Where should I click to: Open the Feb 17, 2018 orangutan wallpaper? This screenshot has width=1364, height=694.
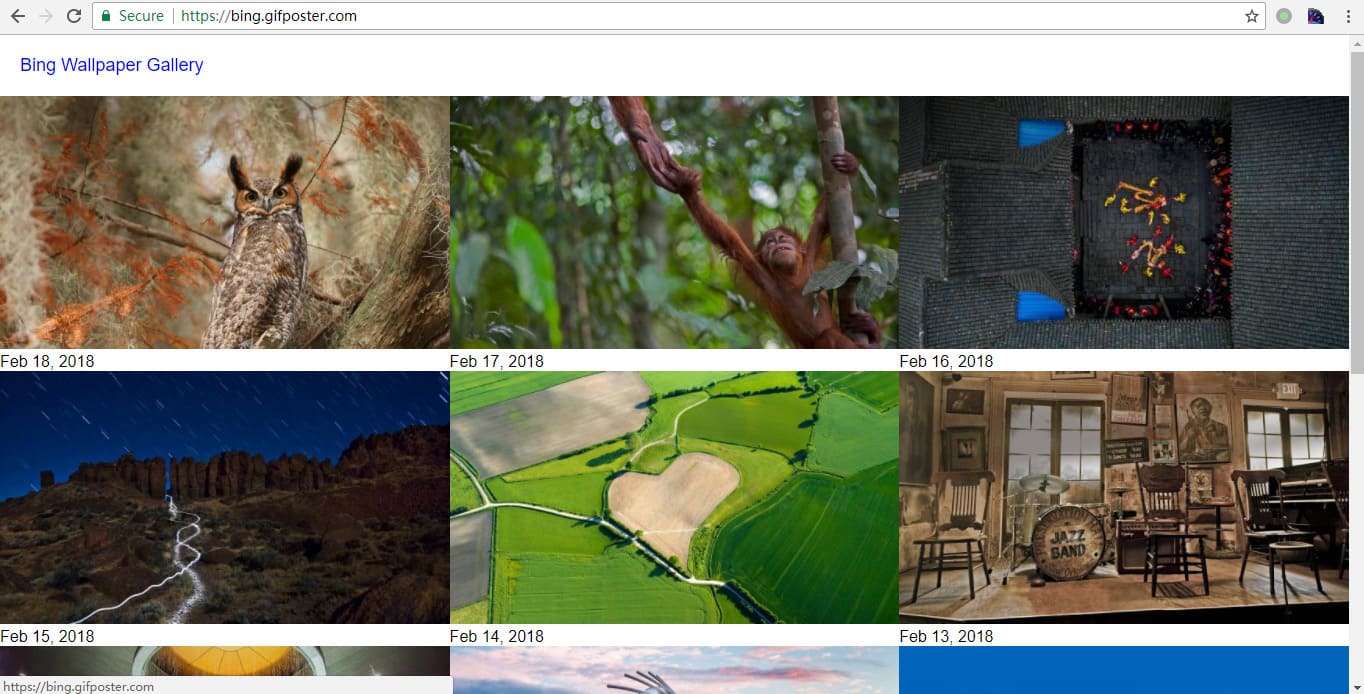point(674,222)
